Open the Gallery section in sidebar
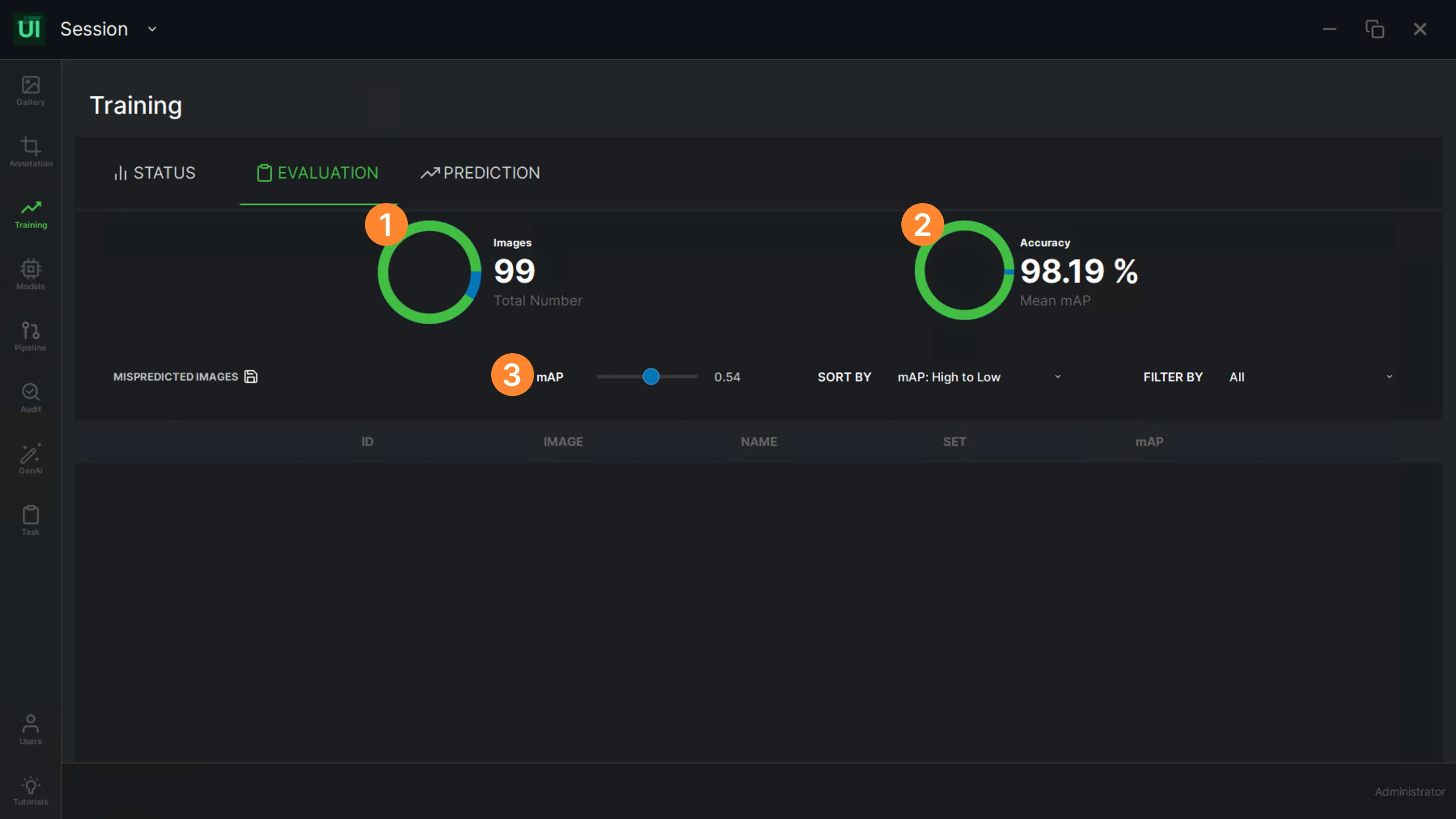 pos(30,91)
